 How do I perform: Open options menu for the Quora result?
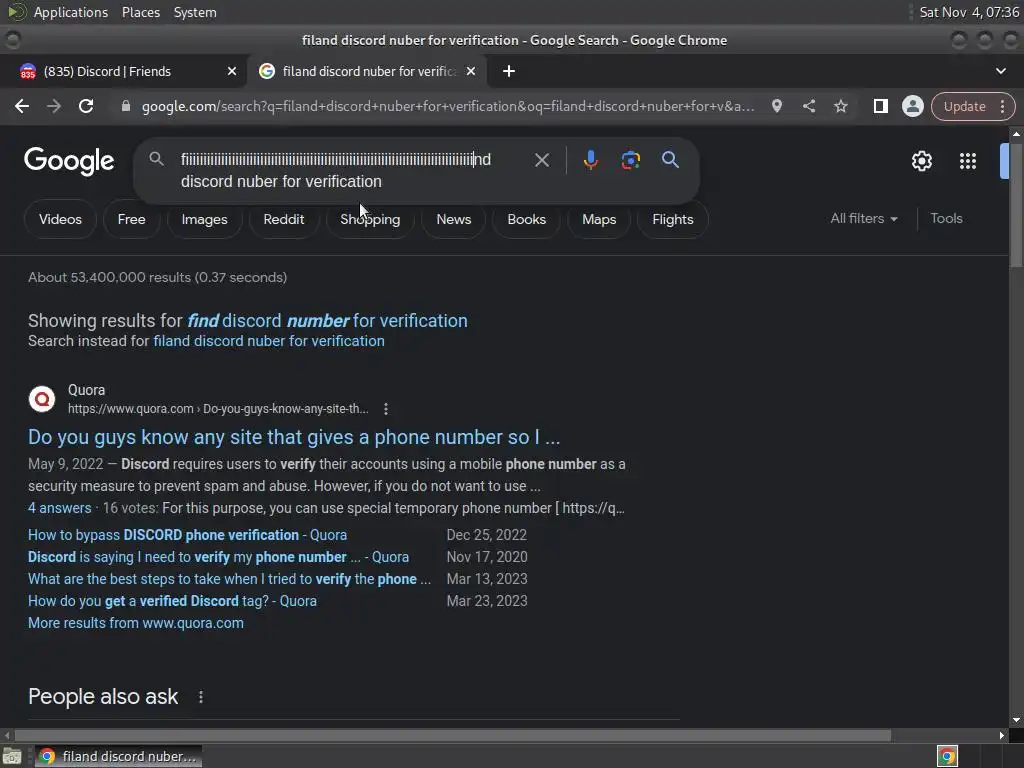coord(386,409)
